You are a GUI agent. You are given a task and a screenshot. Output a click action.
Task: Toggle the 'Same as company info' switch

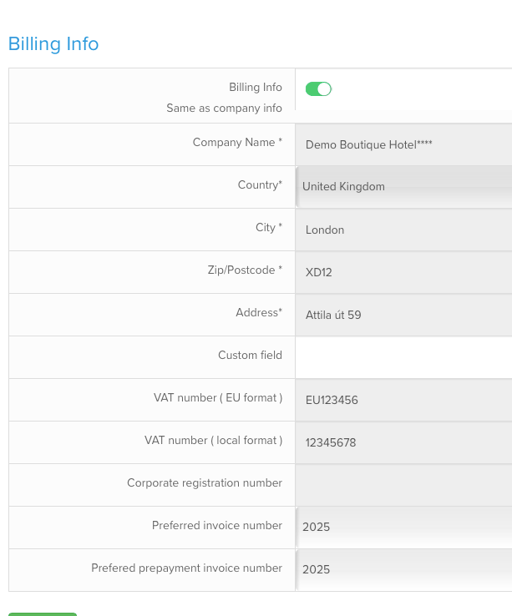coord(318,89)
